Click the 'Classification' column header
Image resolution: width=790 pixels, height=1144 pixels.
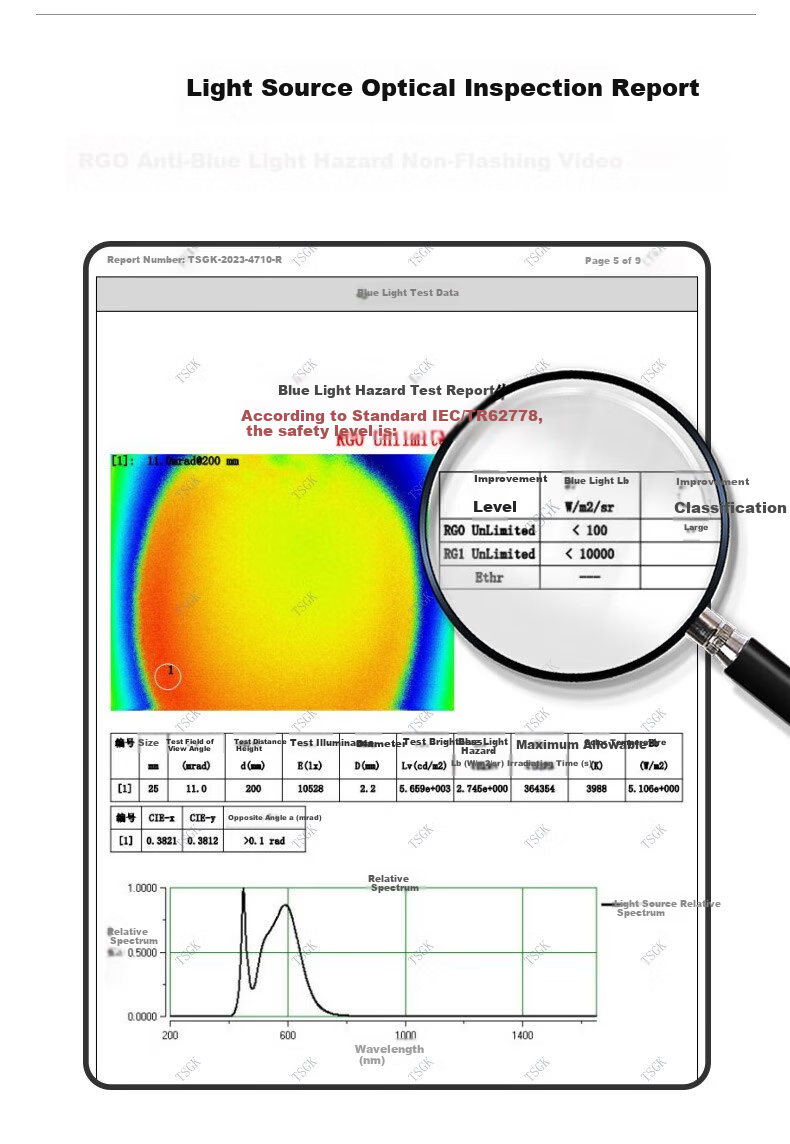point(729,508)
